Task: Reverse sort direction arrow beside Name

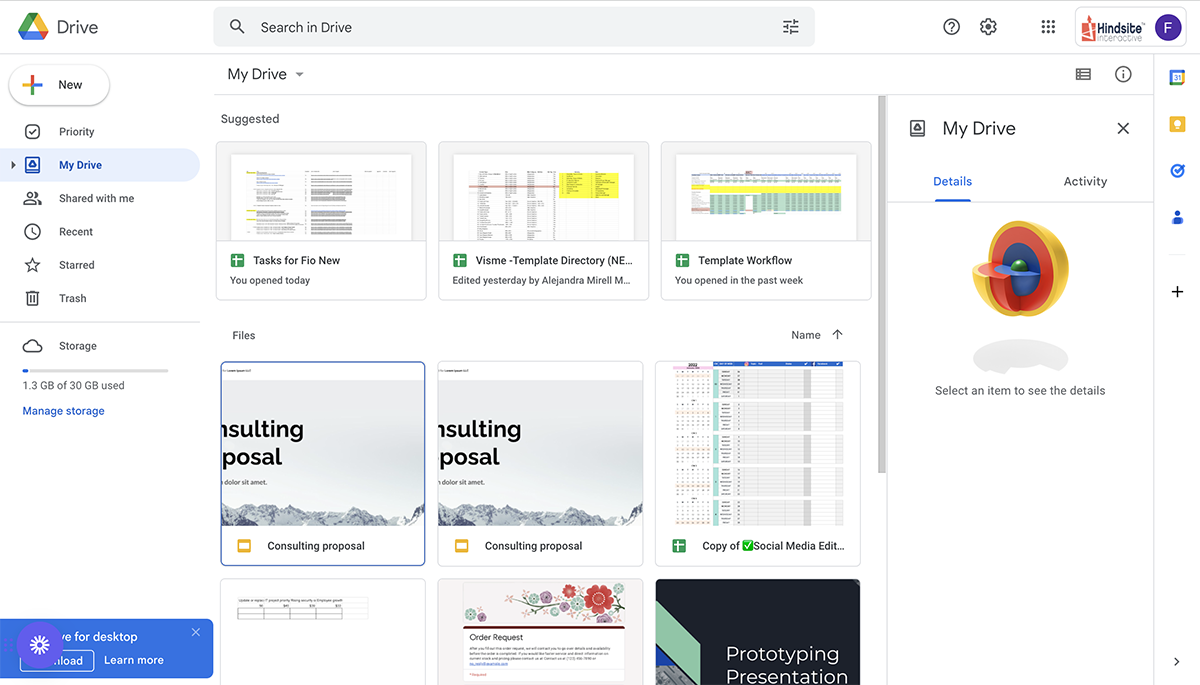Action: [x=837, y=335]
